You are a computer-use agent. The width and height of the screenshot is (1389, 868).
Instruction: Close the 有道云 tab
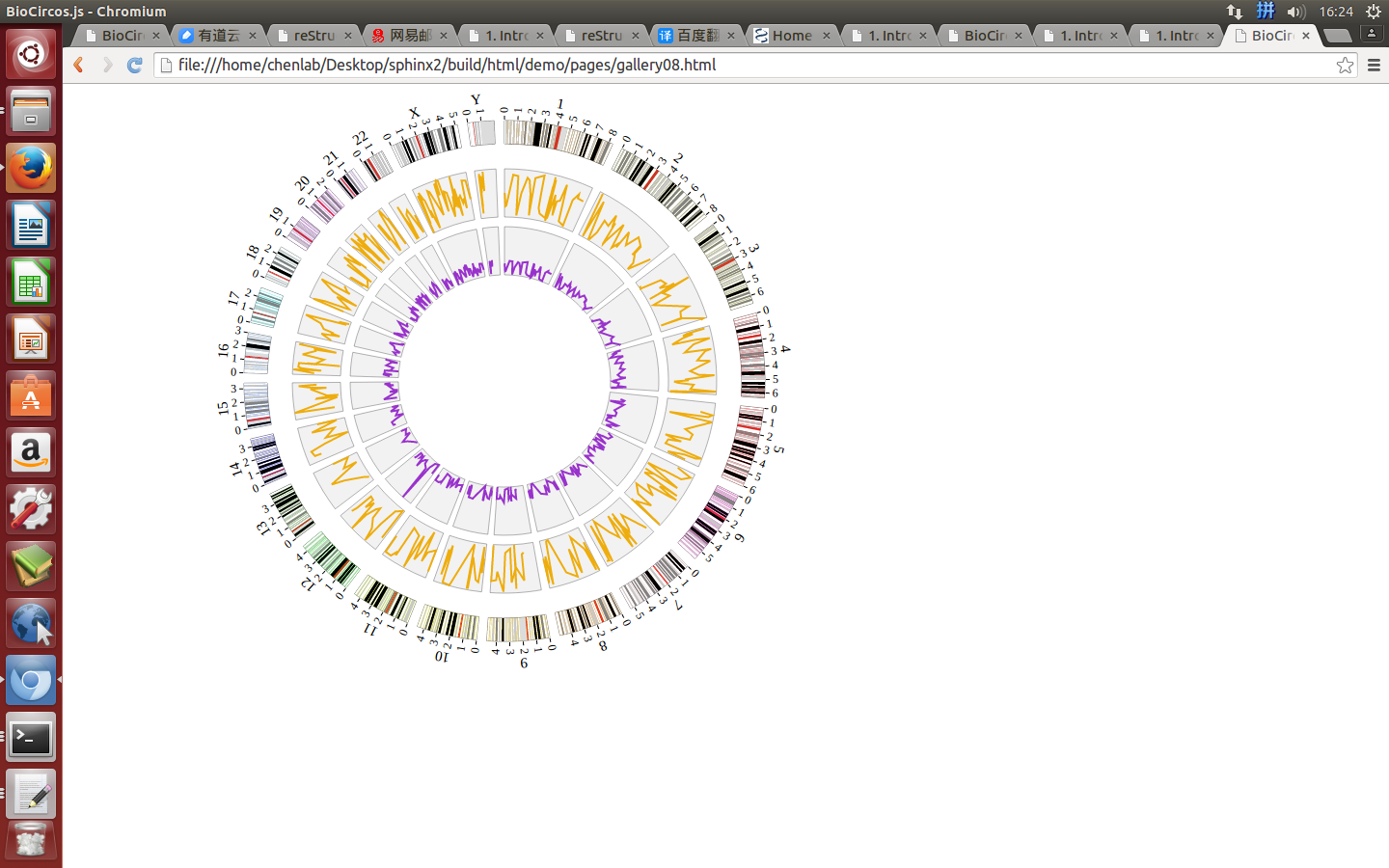[x=253, y=35]
